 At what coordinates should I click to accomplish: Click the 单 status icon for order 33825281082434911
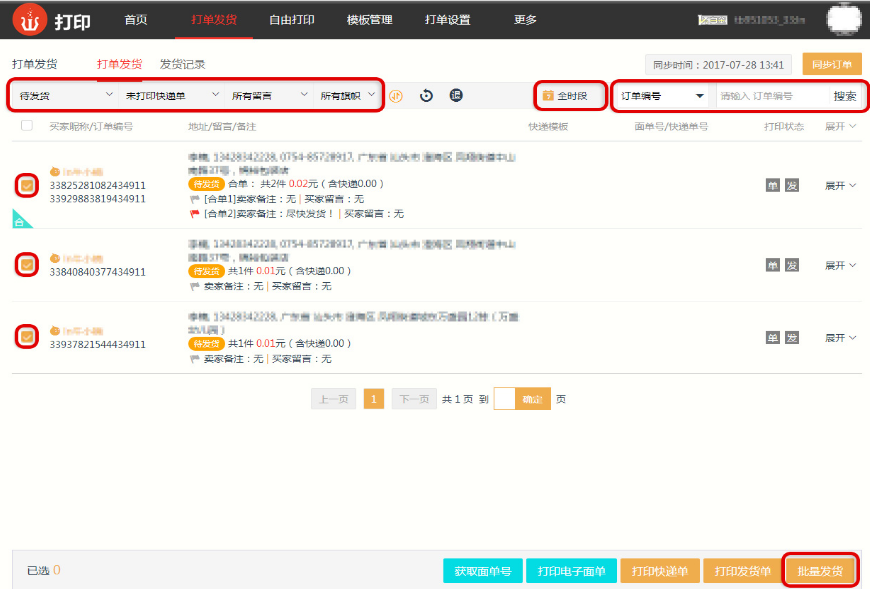pos(772,185)
